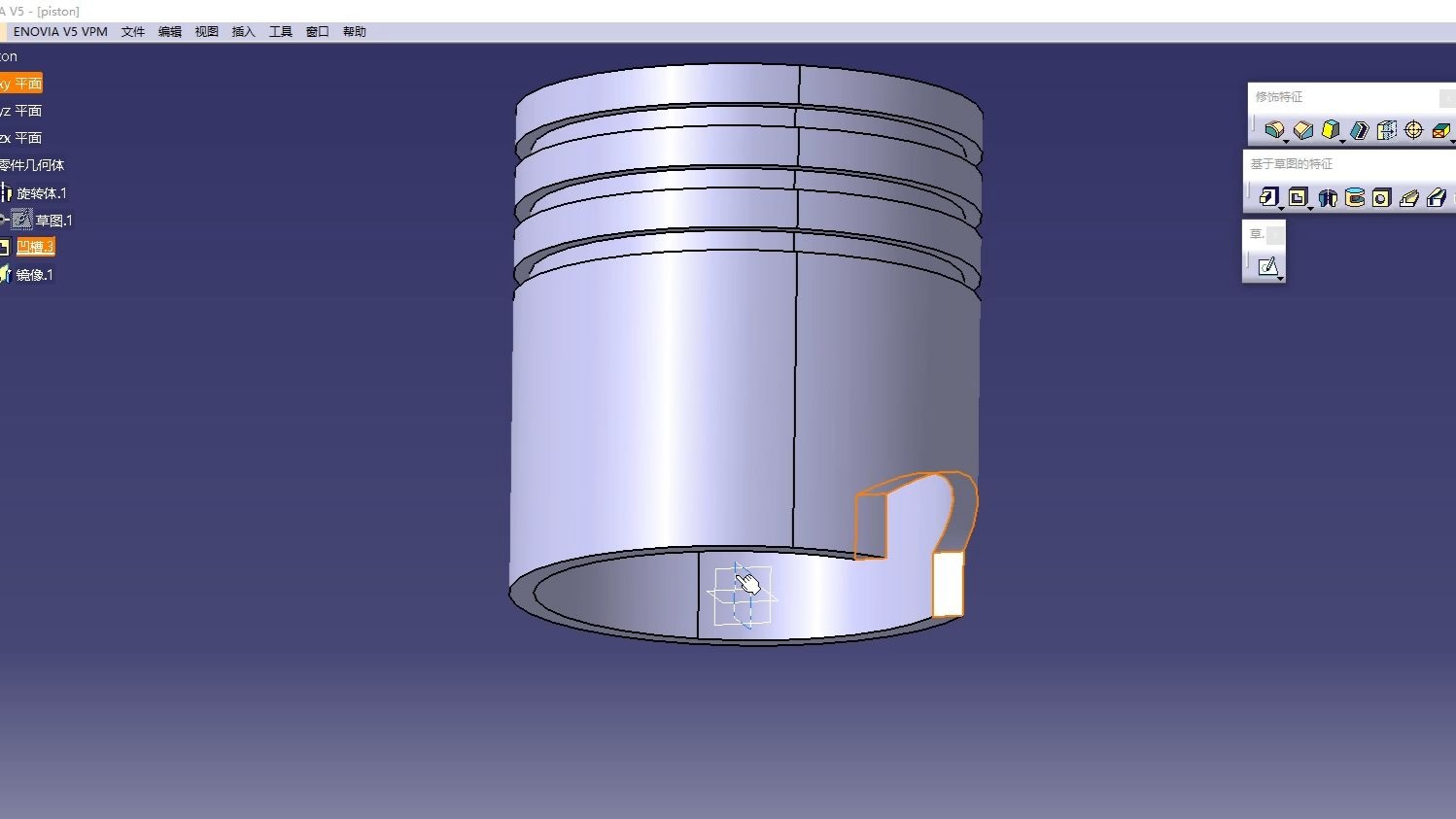1456x819 pixels.
Task: Click the 草图.1 sketch icon in tree
Action: [21, 220]
